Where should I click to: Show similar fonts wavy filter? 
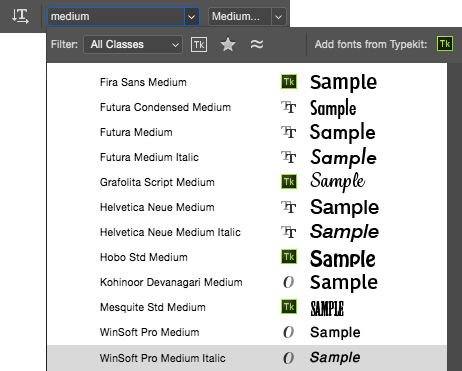pos(257,44)
